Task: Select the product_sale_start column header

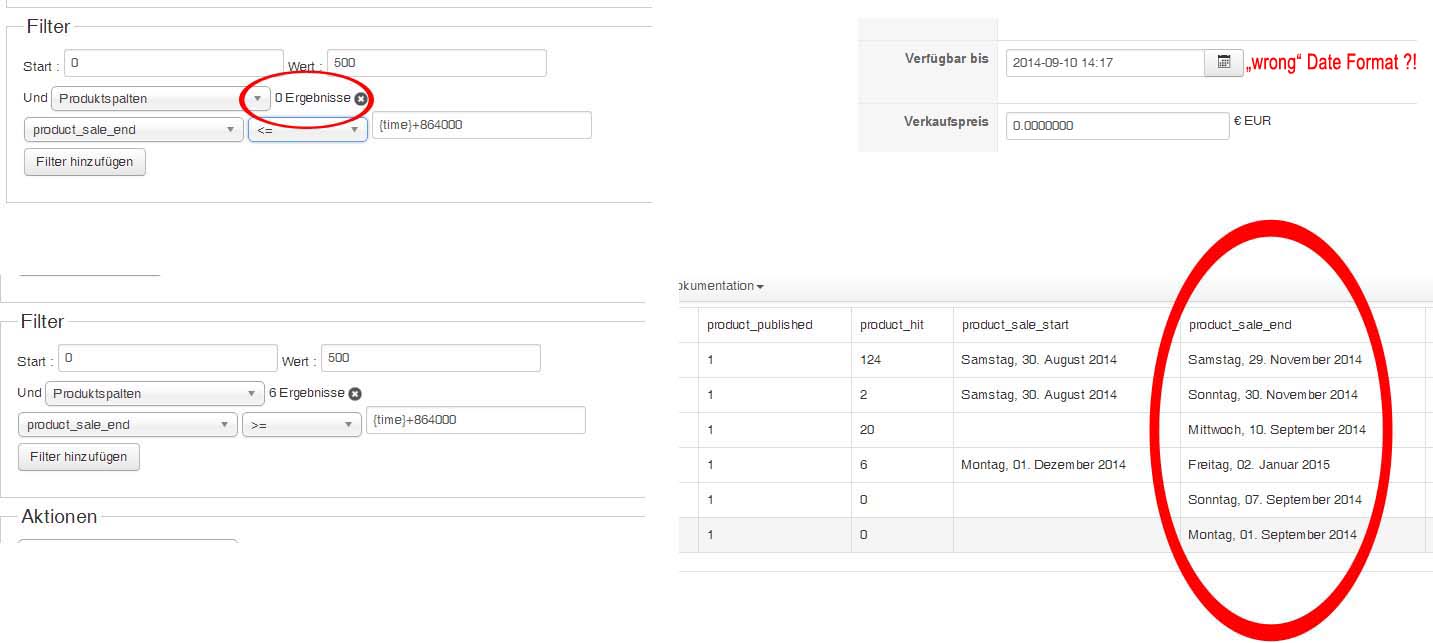Action: click(1016, 325)
